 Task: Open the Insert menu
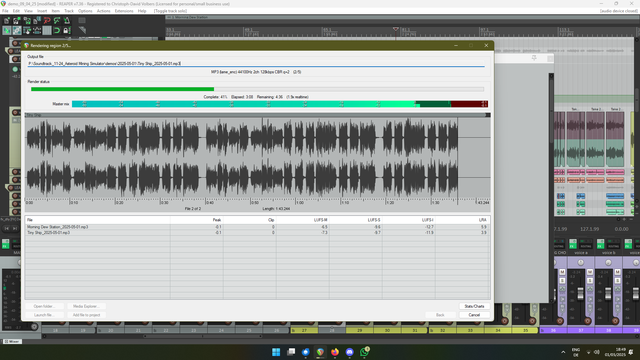(42, 11)
